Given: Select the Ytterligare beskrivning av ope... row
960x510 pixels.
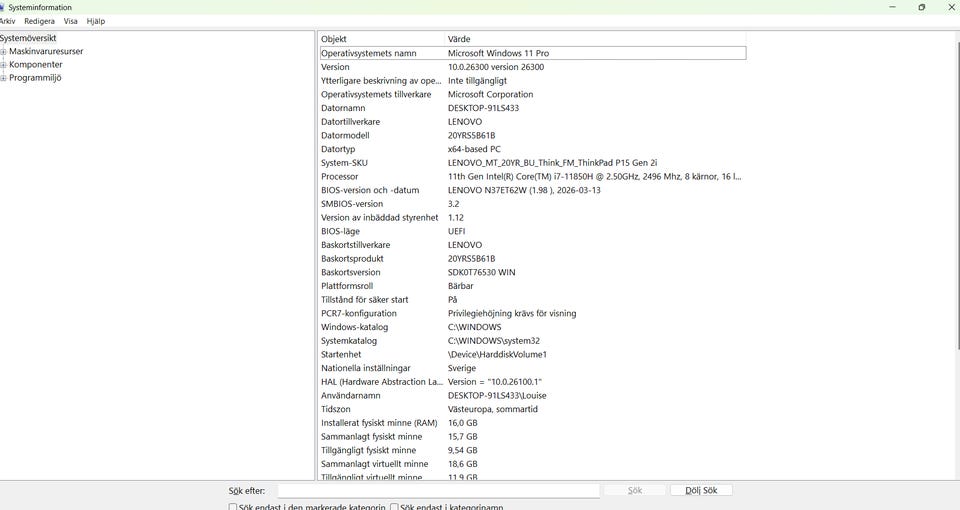Looking at the screenshot, I should click(533, 81).
